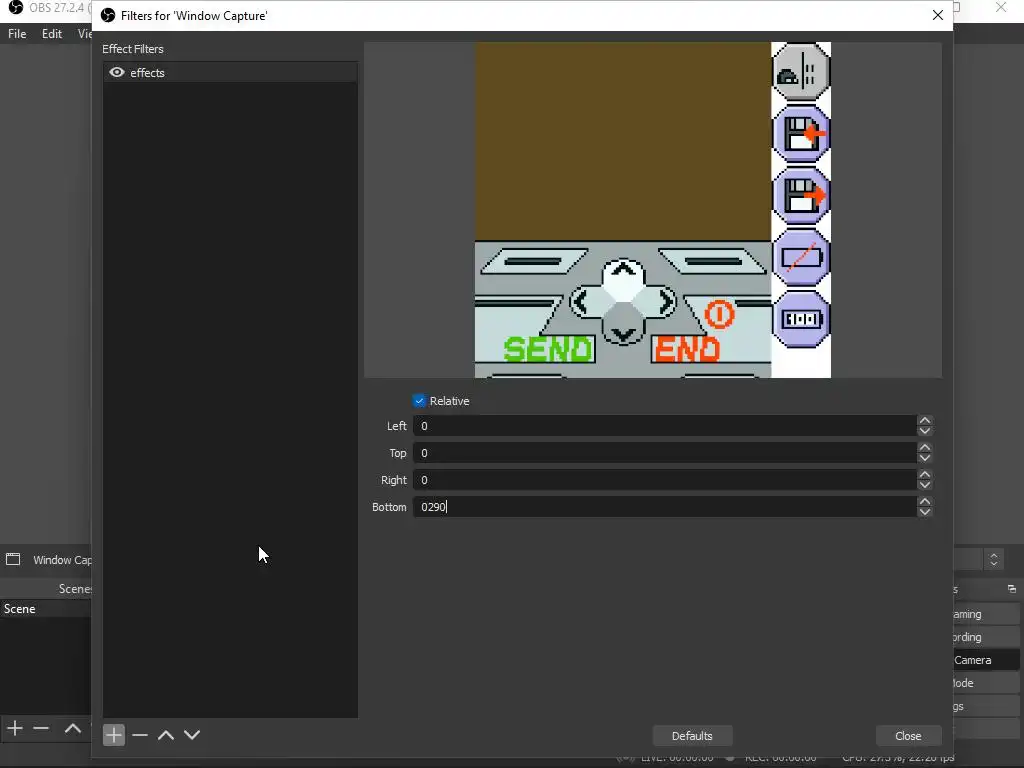The image size is (1024, 768).
Task: Click Window Capture icon in OBS source bar
Action: point(13,559)
